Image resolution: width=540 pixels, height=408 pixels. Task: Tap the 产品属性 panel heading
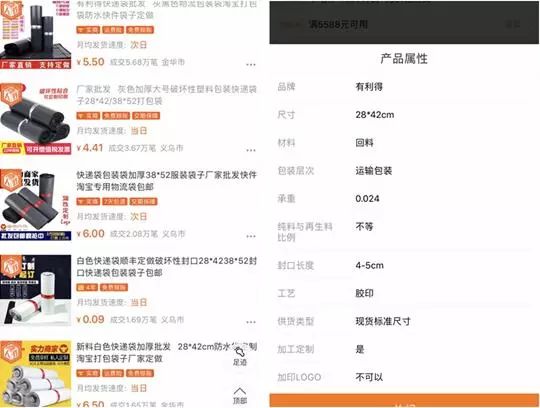click(x=404, y=59)
